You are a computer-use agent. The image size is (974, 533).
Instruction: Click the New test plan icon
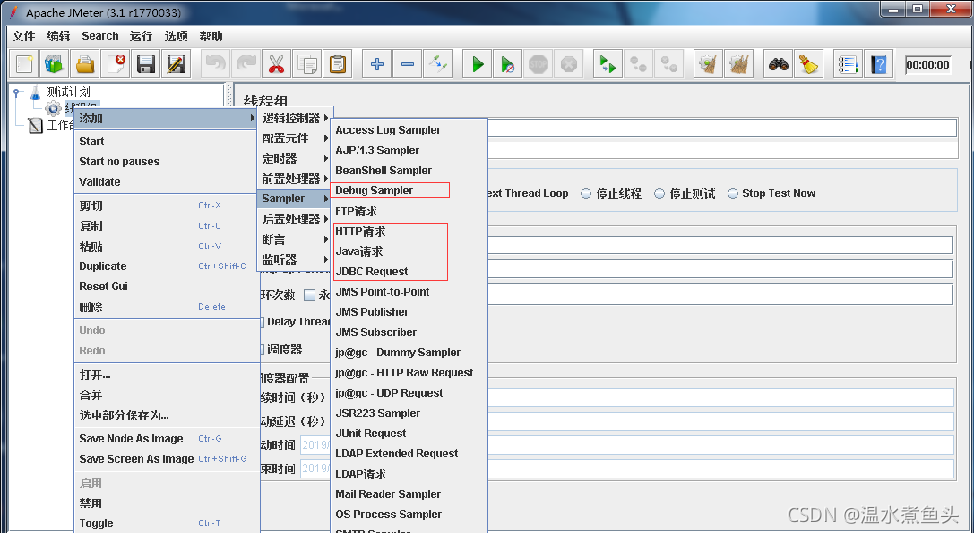point(24,64)
